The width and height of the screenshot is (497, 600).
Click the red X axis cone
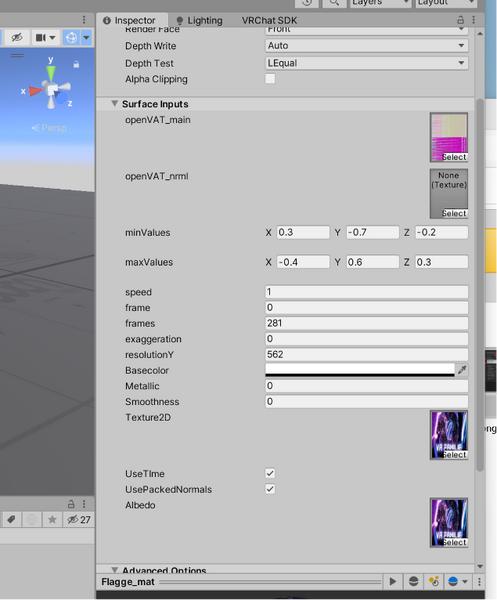(x=36, y=91)
